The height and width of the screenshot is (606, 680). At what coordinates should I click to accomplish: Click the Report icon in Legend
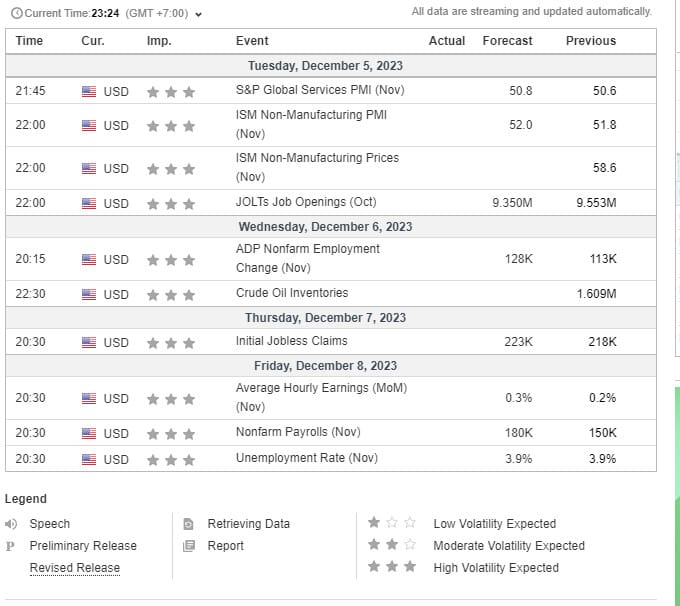[x=188, y=546]
